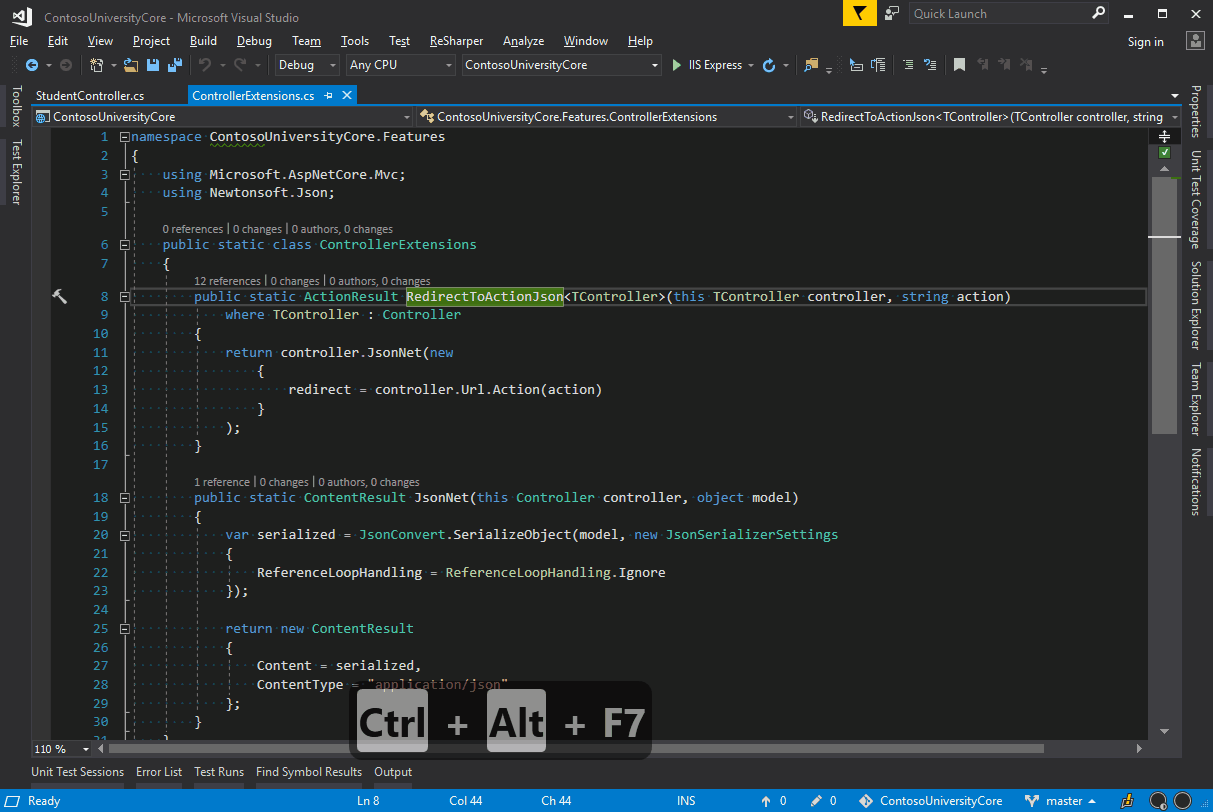Click the Comment Out Selected Lines icon
The height and width of the screenshot is (812, 1213).
coord(908,65)
